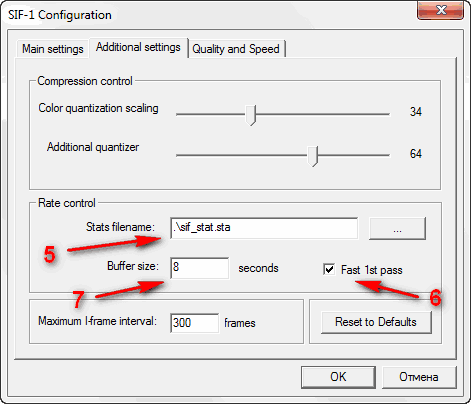The image size is (471, 404).
Task: Click Reset to Defaults button
Action: point(376,322)
